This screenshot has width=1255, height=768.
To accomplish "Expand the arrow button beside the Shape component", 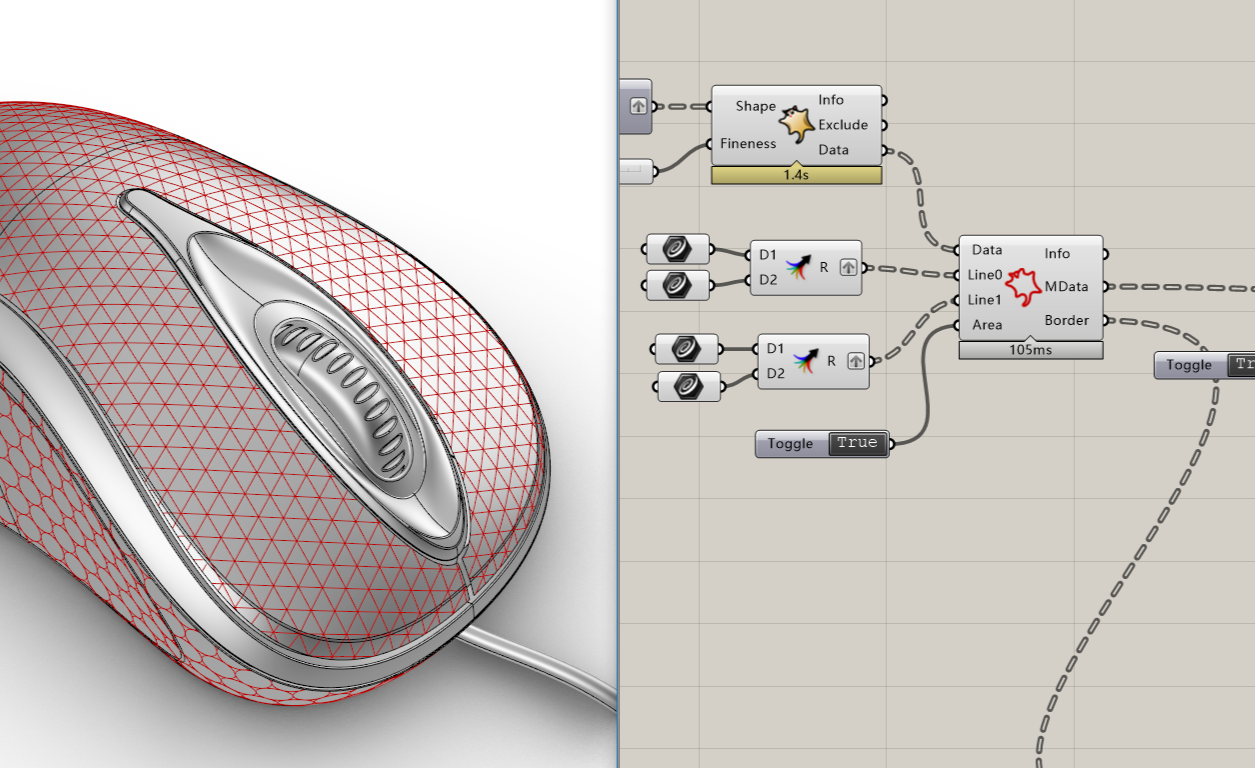I will pyautogui.click(x=637, y=105).
